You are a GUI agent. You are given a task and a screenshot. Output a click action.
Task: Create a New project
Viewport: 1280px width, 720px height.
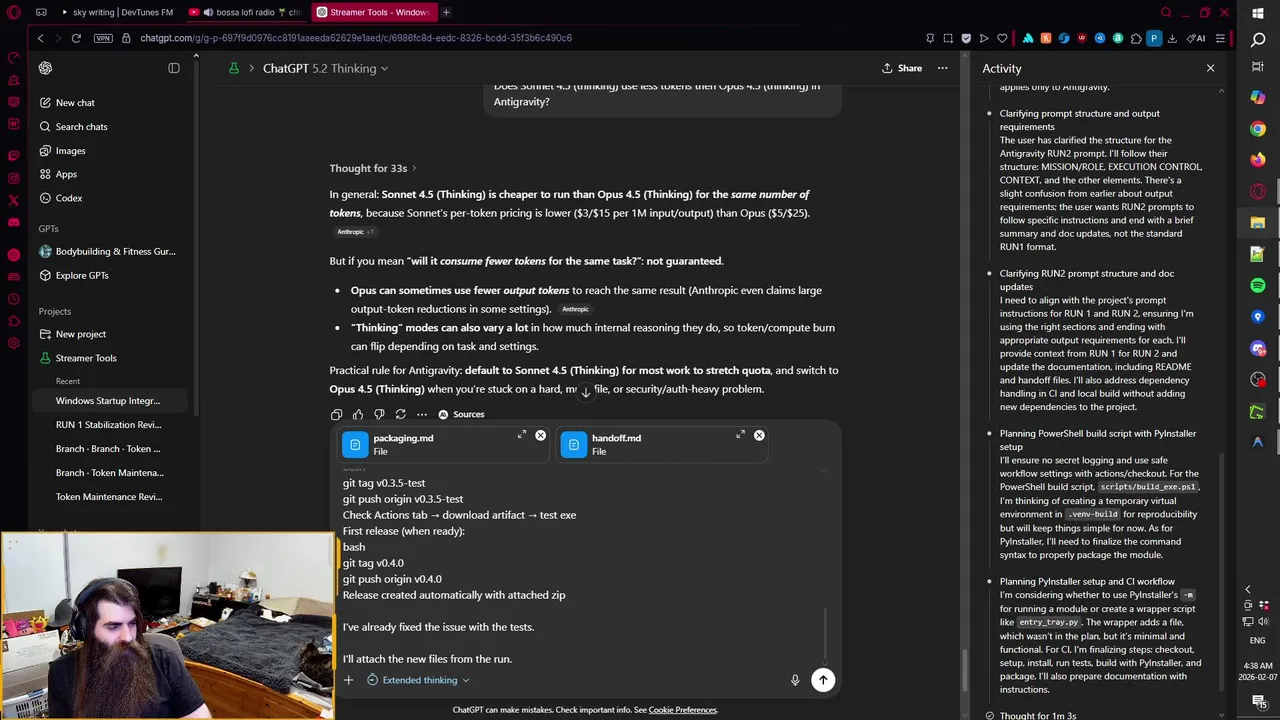pyautogui.click(x=80, y=334)
